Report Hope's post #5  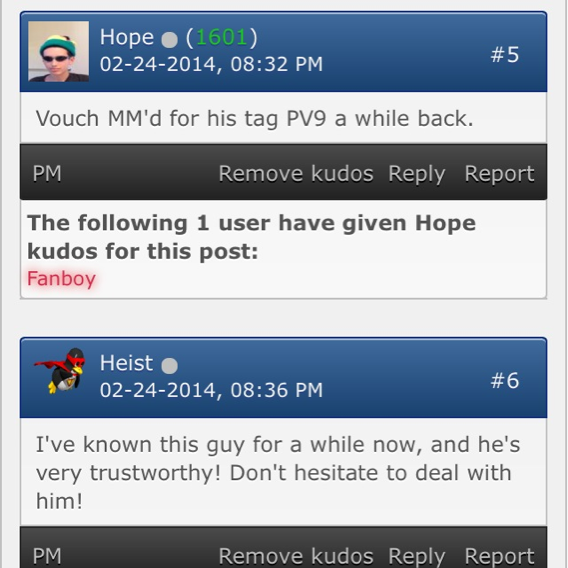[x=499, y=174]
